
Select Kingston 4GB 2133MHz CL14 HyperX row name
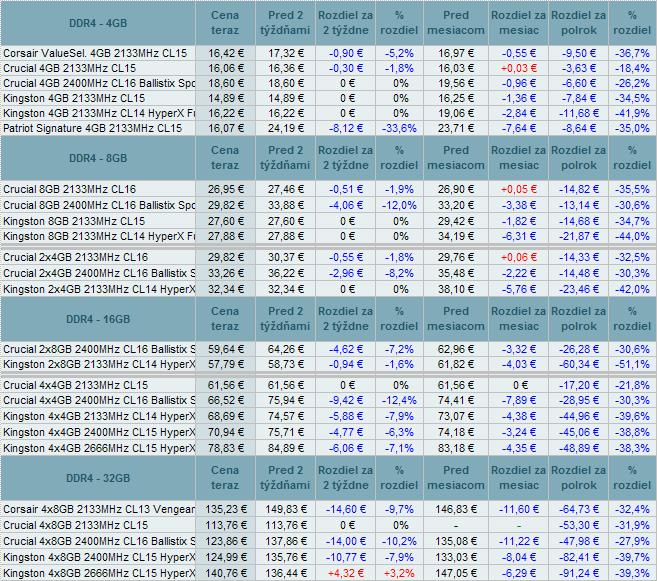98,114
